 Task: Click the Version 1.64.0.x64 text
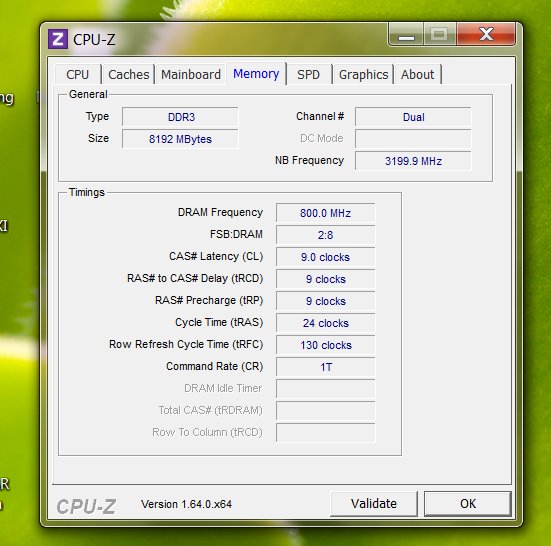tap(186, 504)
